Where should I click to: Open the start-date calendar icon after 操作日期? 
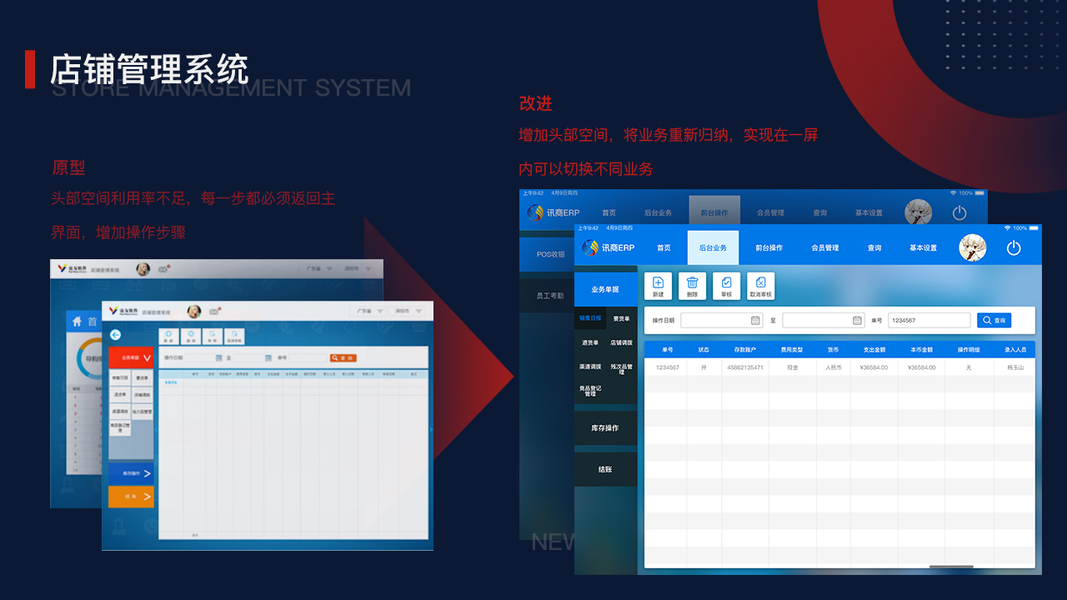755,320
